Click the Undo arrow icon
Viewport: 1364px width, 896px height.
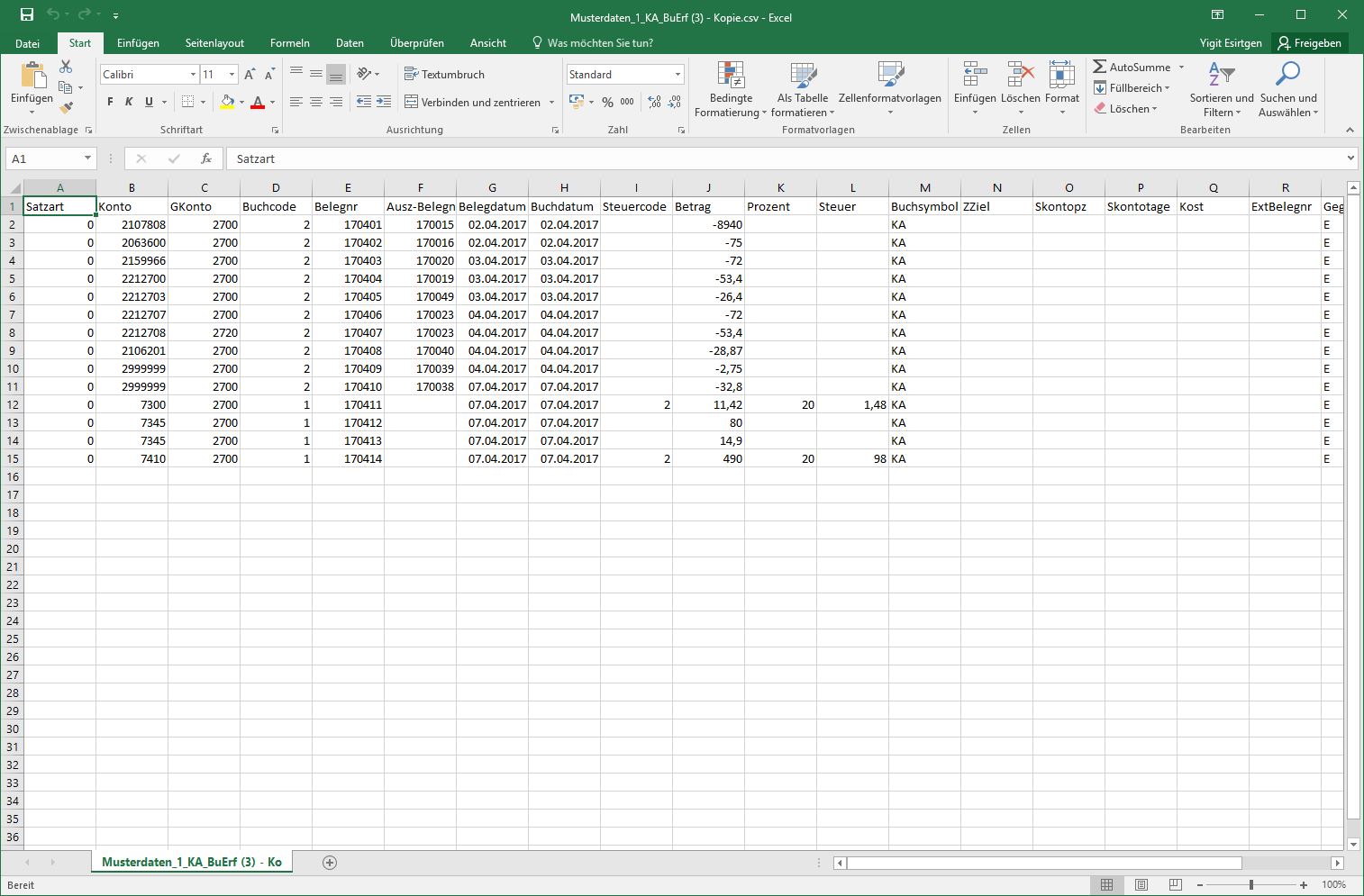coord(53,15)
